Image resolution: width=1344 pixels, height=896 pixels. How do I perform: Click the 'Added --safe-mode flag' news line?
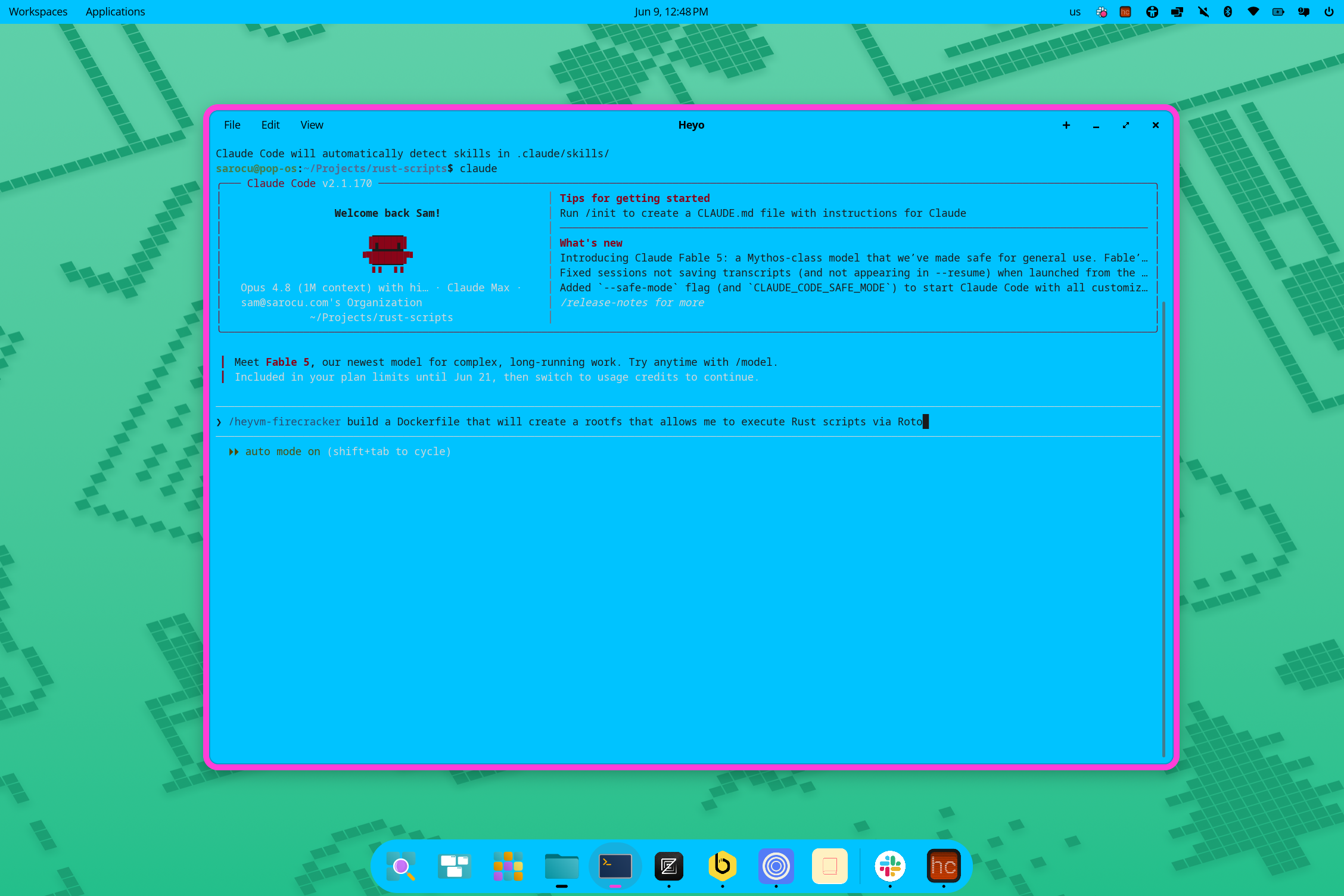854,288
